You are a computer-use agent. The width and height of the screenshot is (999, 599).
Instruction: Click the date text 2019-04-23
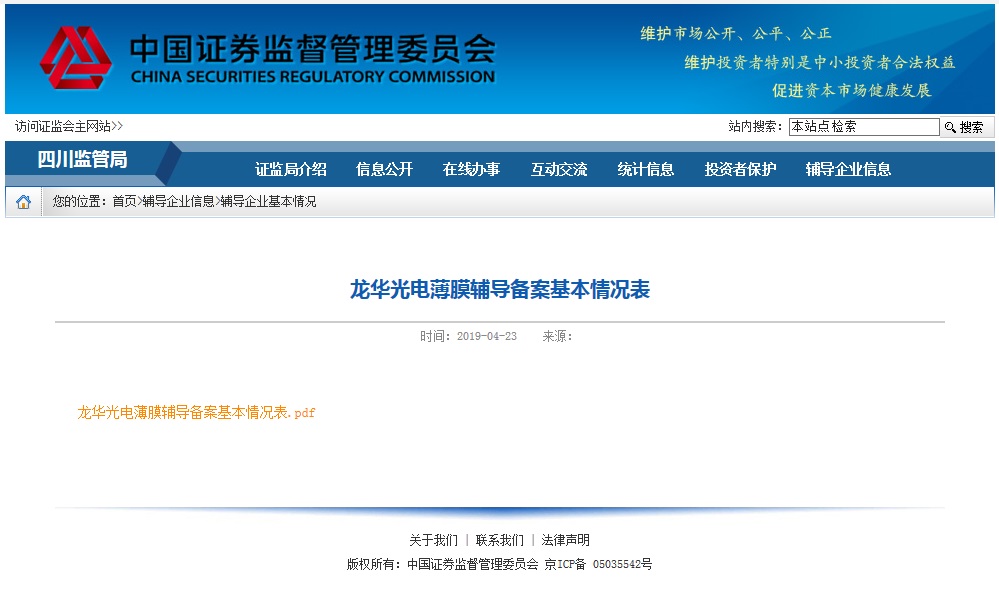point(487,336)
